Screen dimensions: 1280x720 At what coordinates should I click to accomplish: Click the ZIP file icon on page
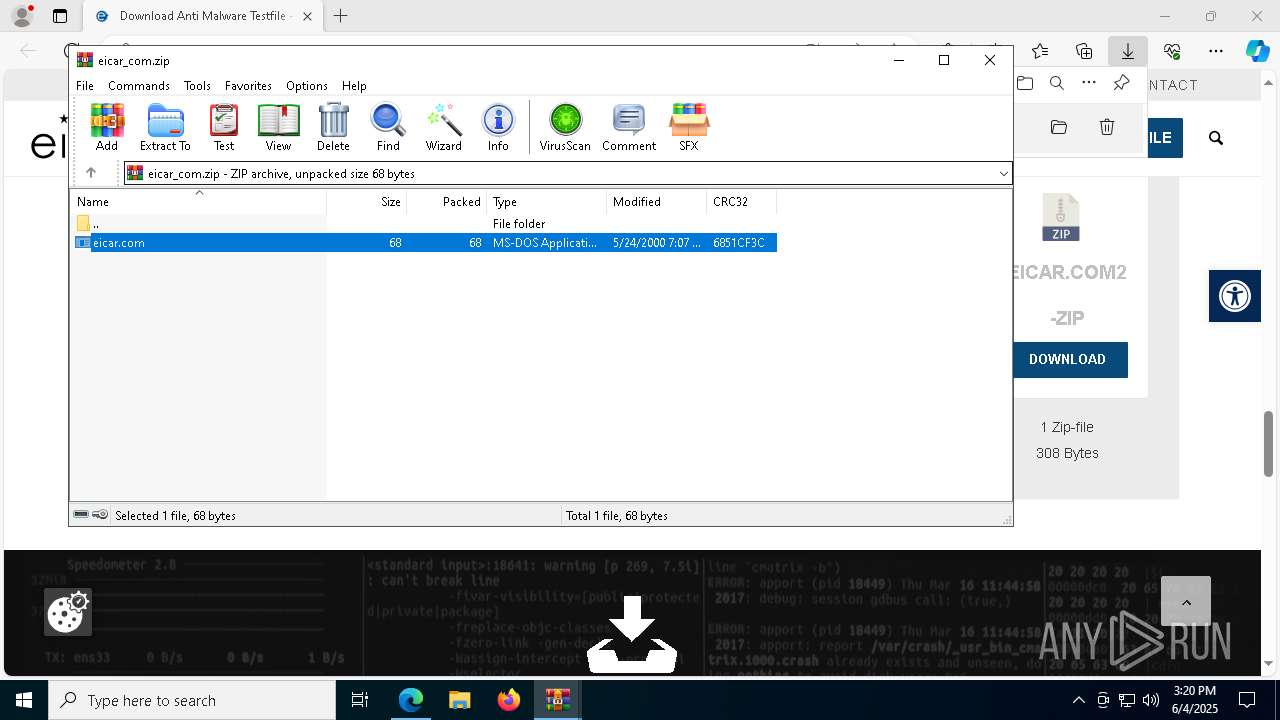1061,218
